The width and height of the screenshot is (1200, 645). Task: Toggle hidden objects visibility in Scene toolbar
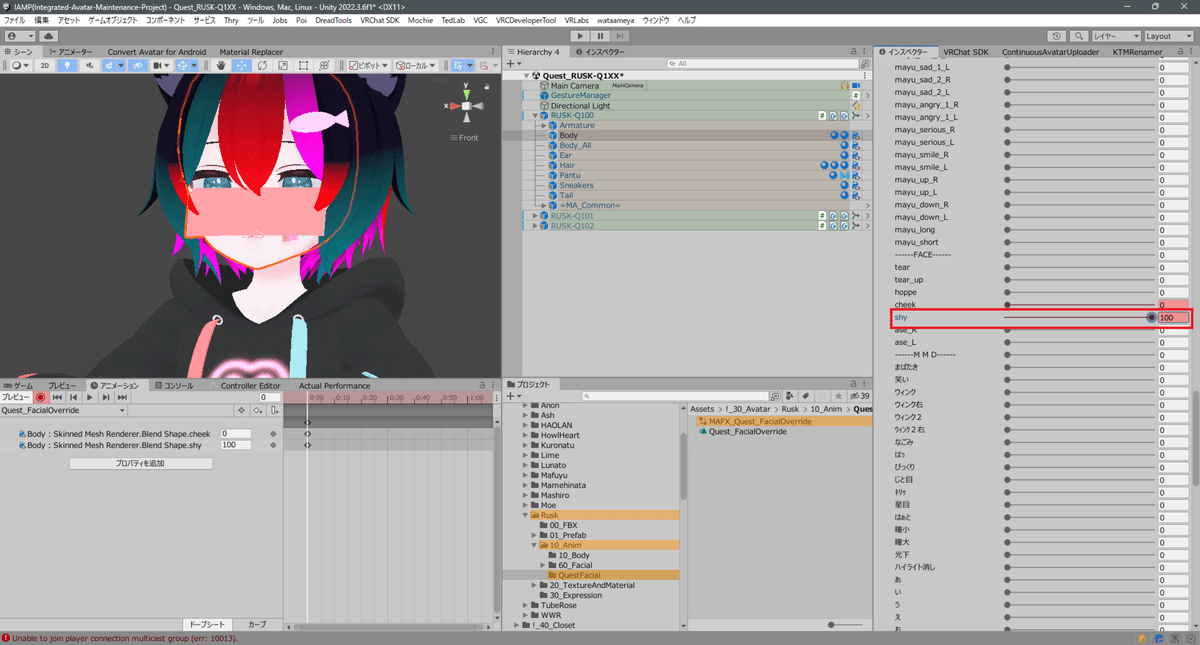[139, 65]
